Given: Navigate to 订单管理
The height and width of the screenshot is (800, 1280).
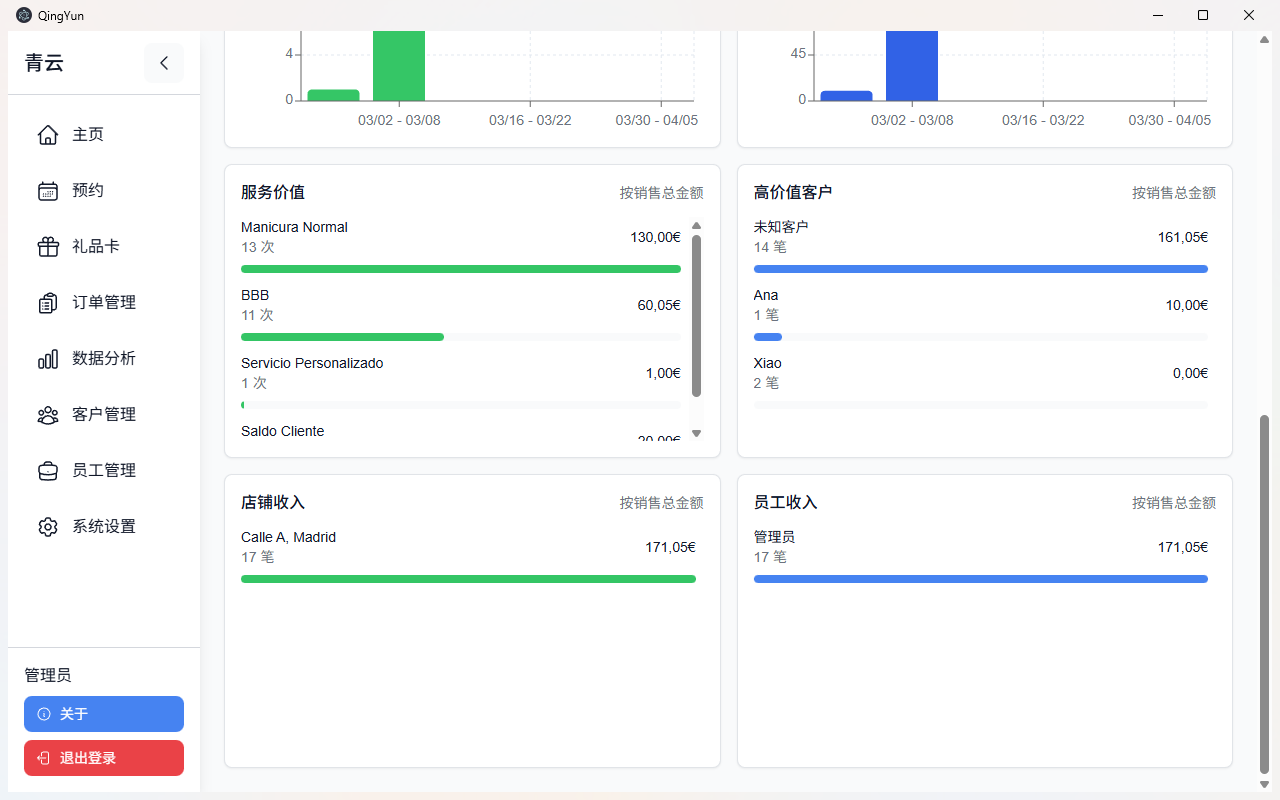Looking at the screenshot, I should tap(104, 303).
